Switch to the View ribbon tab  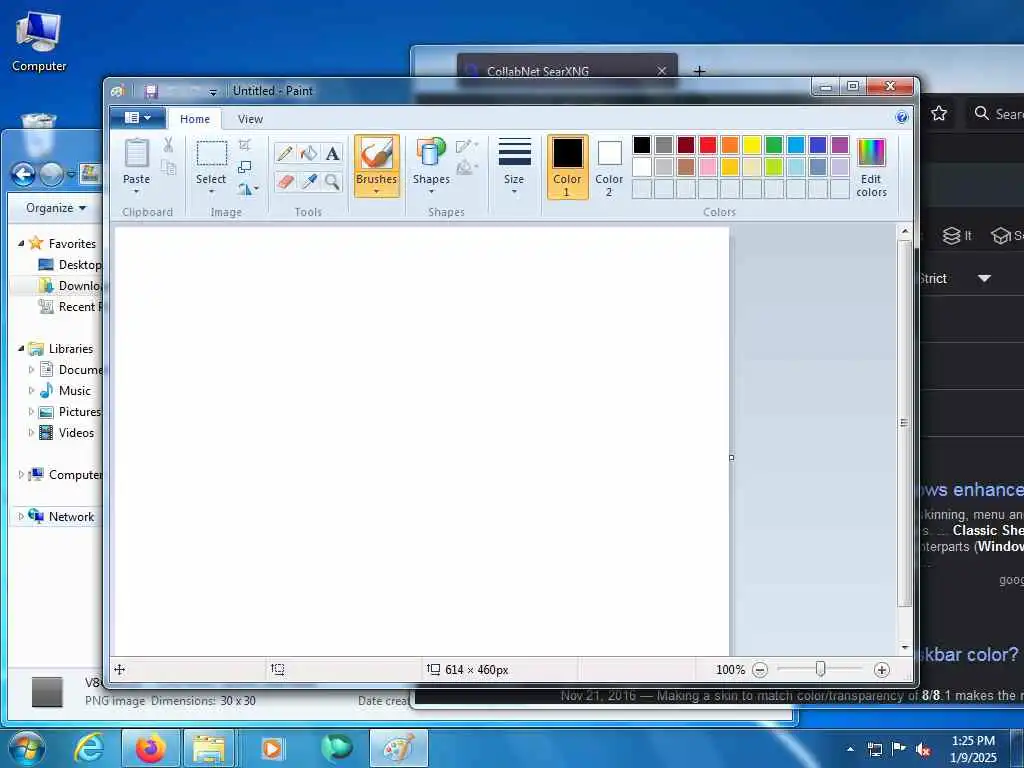[250, 119]
